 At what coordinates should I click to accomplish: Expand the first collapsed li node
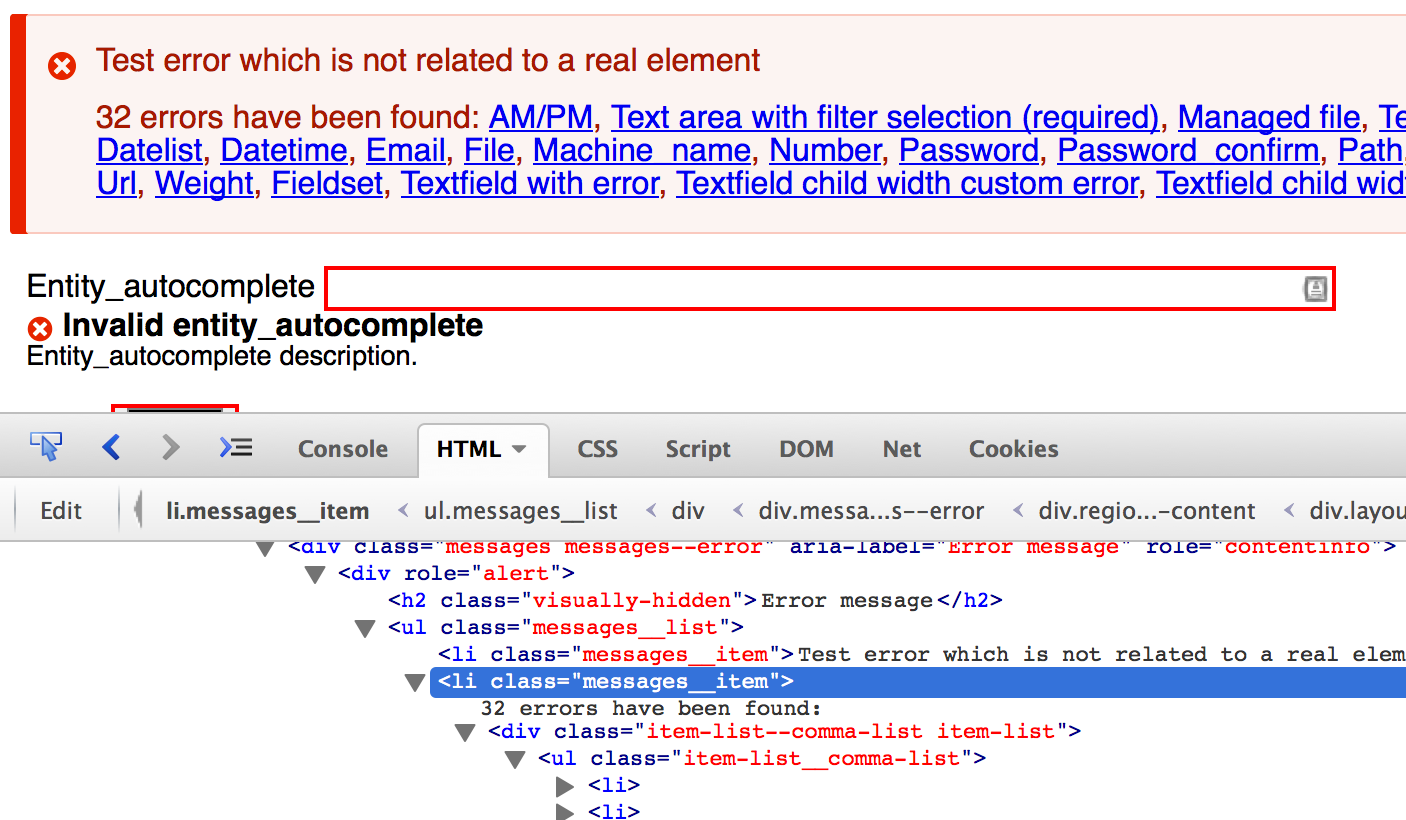(x=565, y=786)
